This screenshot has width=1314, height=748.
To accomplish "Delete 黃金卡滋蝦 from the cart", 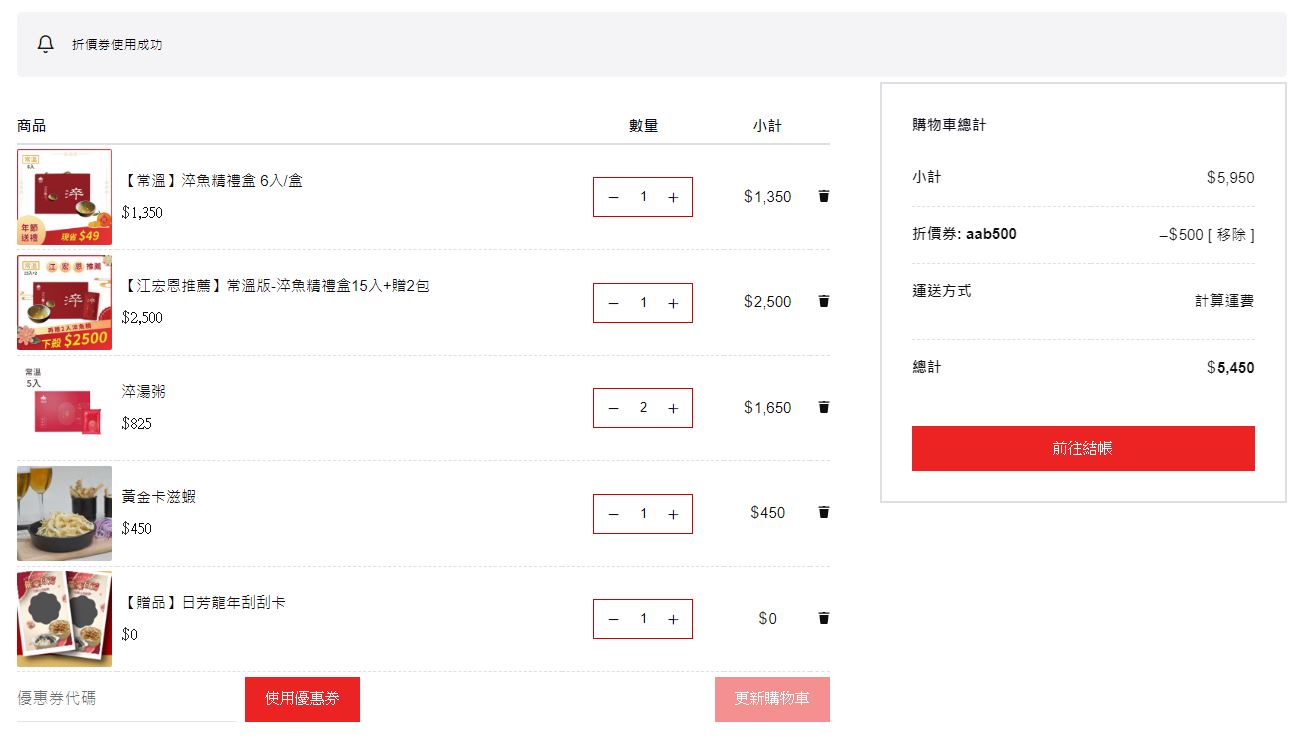I will [x=823, y=513].
